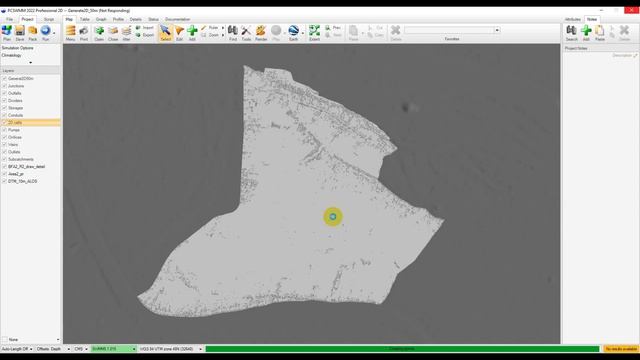
Task: Click the green progress bar
Action: coord(402,349)
